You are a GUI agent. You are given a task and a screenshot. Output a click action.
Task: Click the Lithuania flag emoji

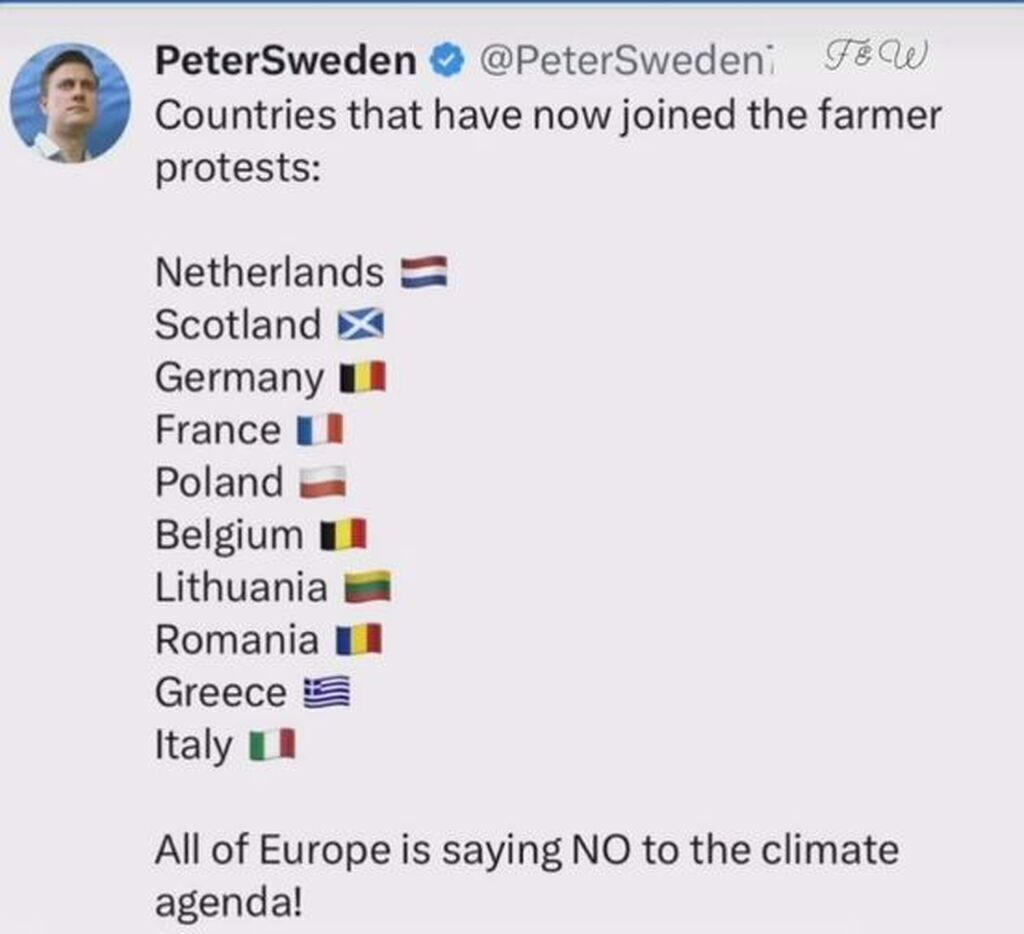368,587
